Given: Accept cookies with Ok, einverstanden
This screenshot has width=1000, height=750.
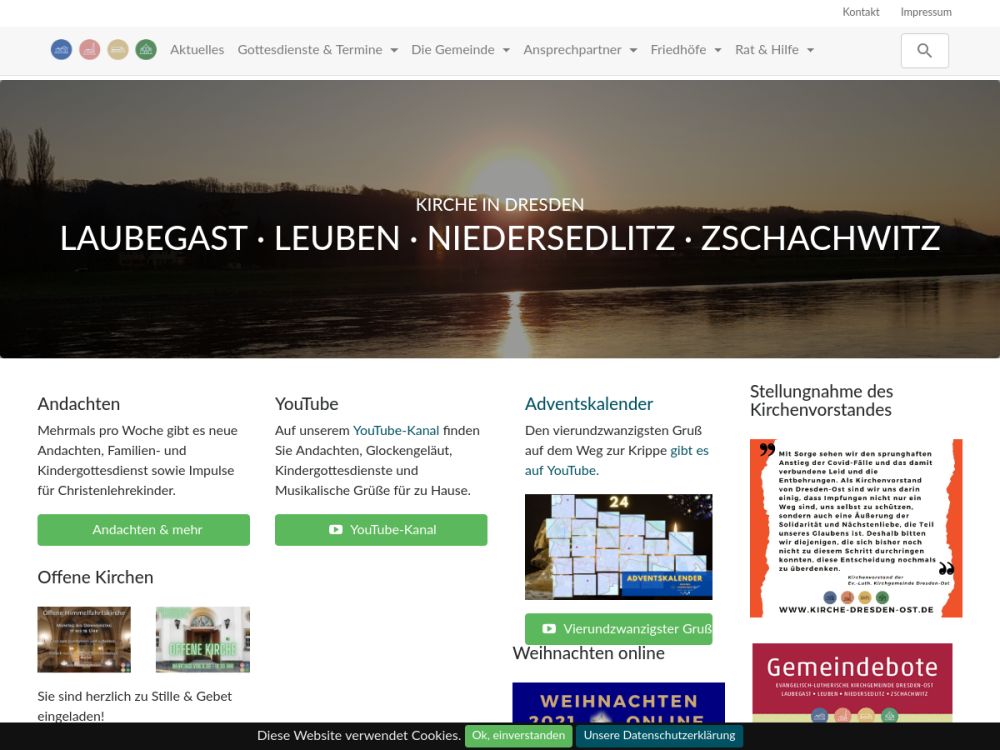Looking at the screenshot, I should point(518,735).
